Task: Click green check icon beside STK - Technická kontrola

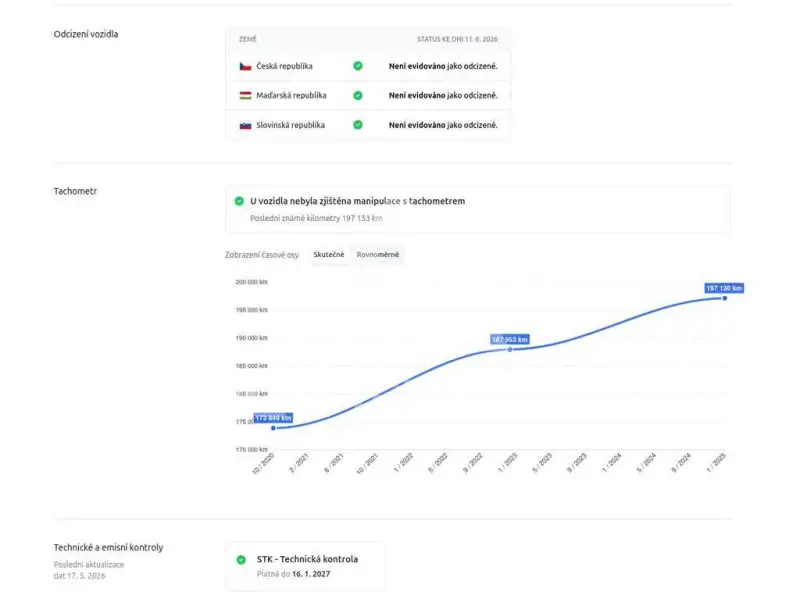Action: click(241, 560)
